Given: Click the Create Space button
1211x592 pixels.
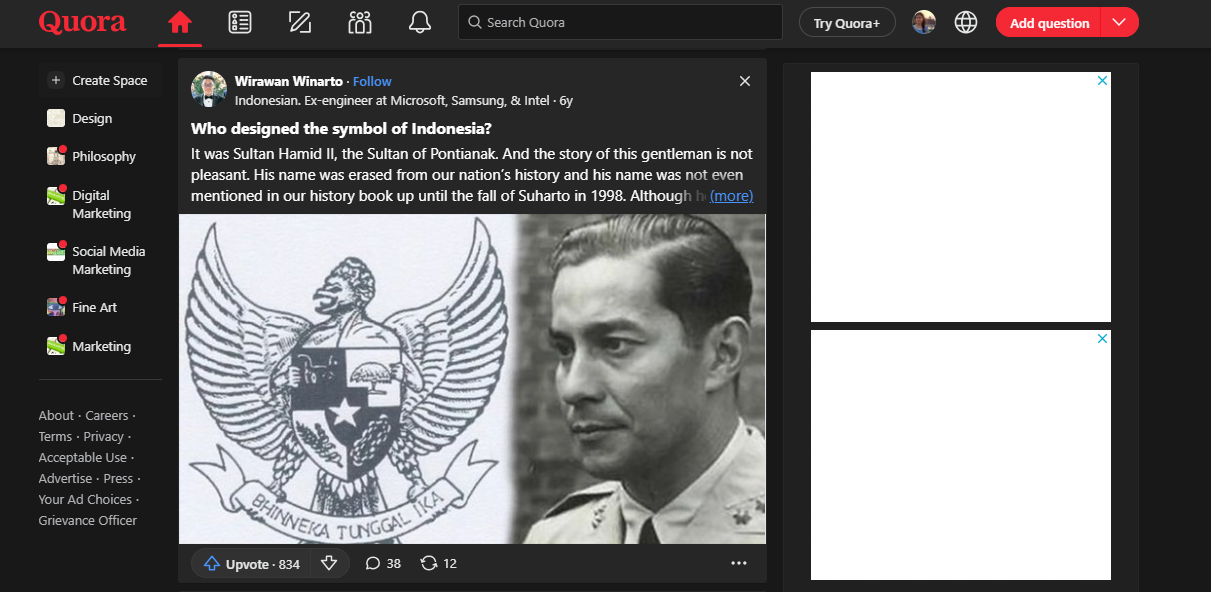Looking at the screenshot, I should pos(99,80).
